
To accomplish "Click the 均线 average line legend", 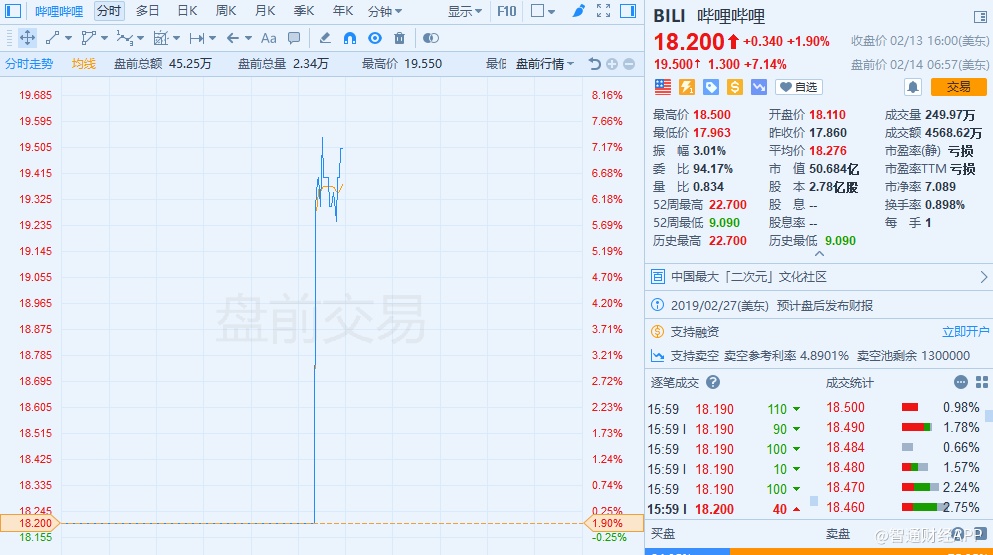I will coord(83,63).
